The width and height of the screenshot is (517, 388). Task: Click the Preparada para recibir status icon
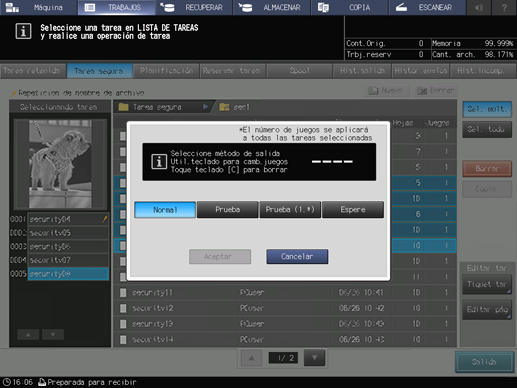[x=42, y=382]
